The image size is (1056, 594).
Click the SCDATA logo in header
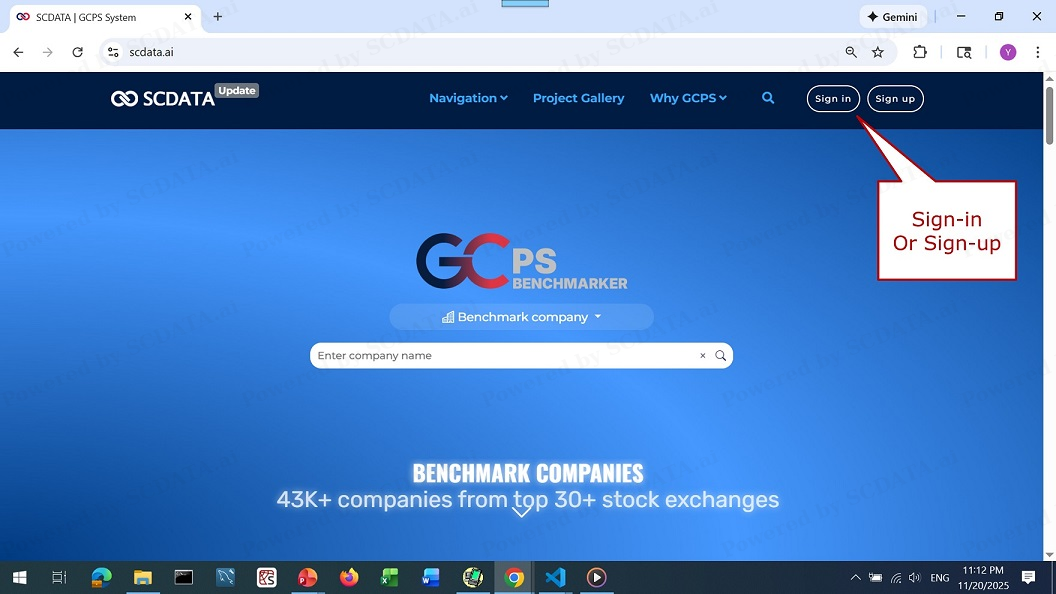pyautogui.click(x=163, y=98)
